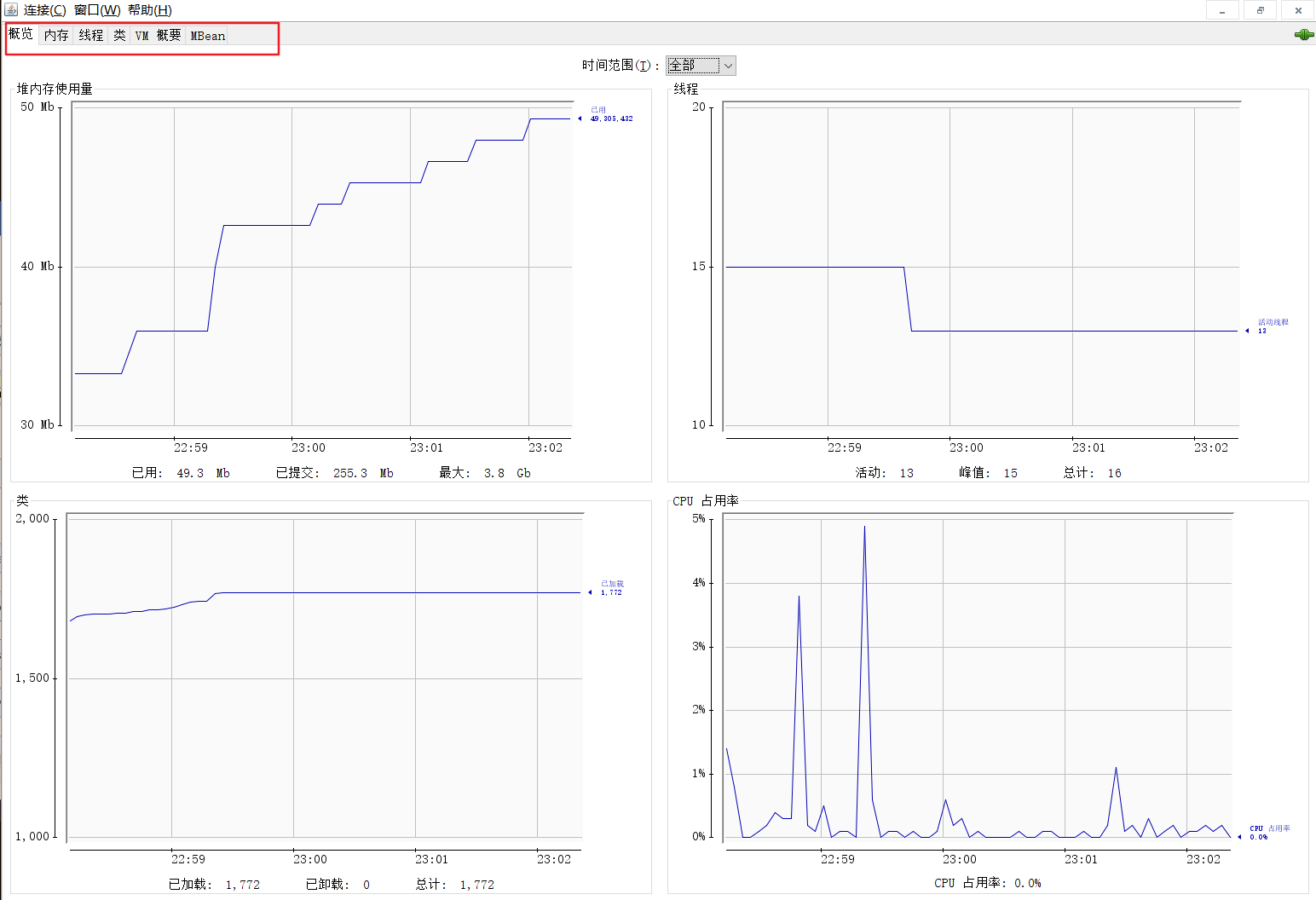Open the VM 概要 tab

[x=158, y=35]
